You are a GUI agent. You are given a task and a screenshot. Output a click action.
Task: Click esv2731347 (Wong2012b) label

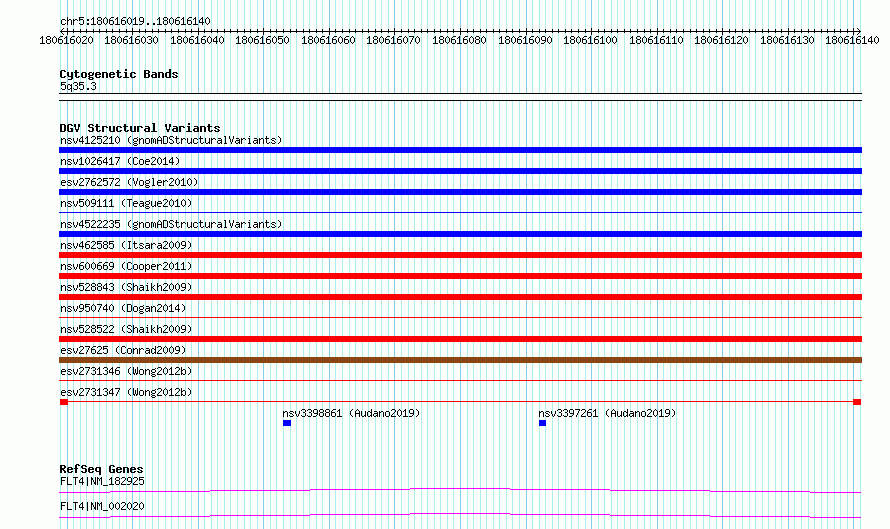click(x=126, y=392)
